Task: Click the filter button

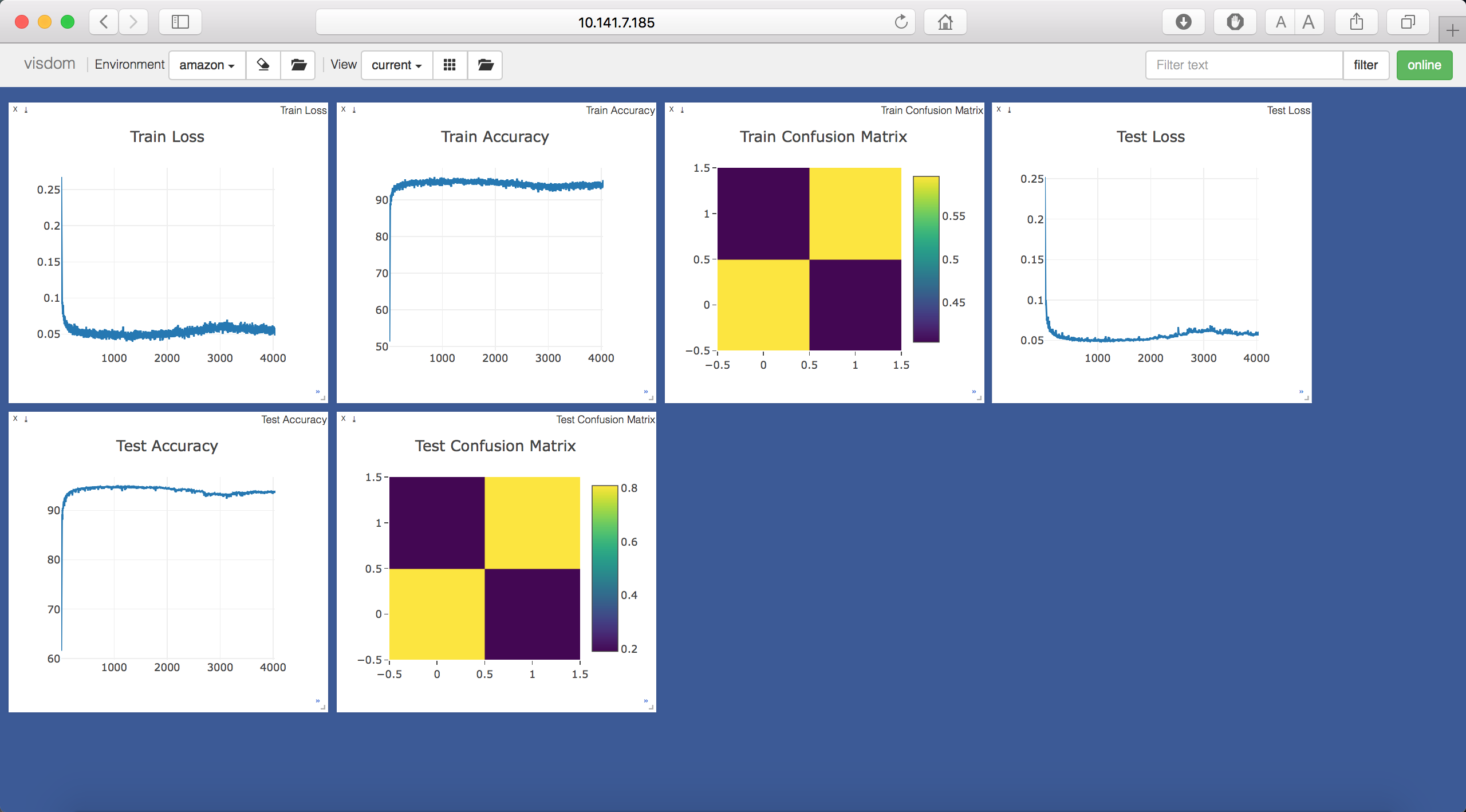Action: (x=1365, y=65)
